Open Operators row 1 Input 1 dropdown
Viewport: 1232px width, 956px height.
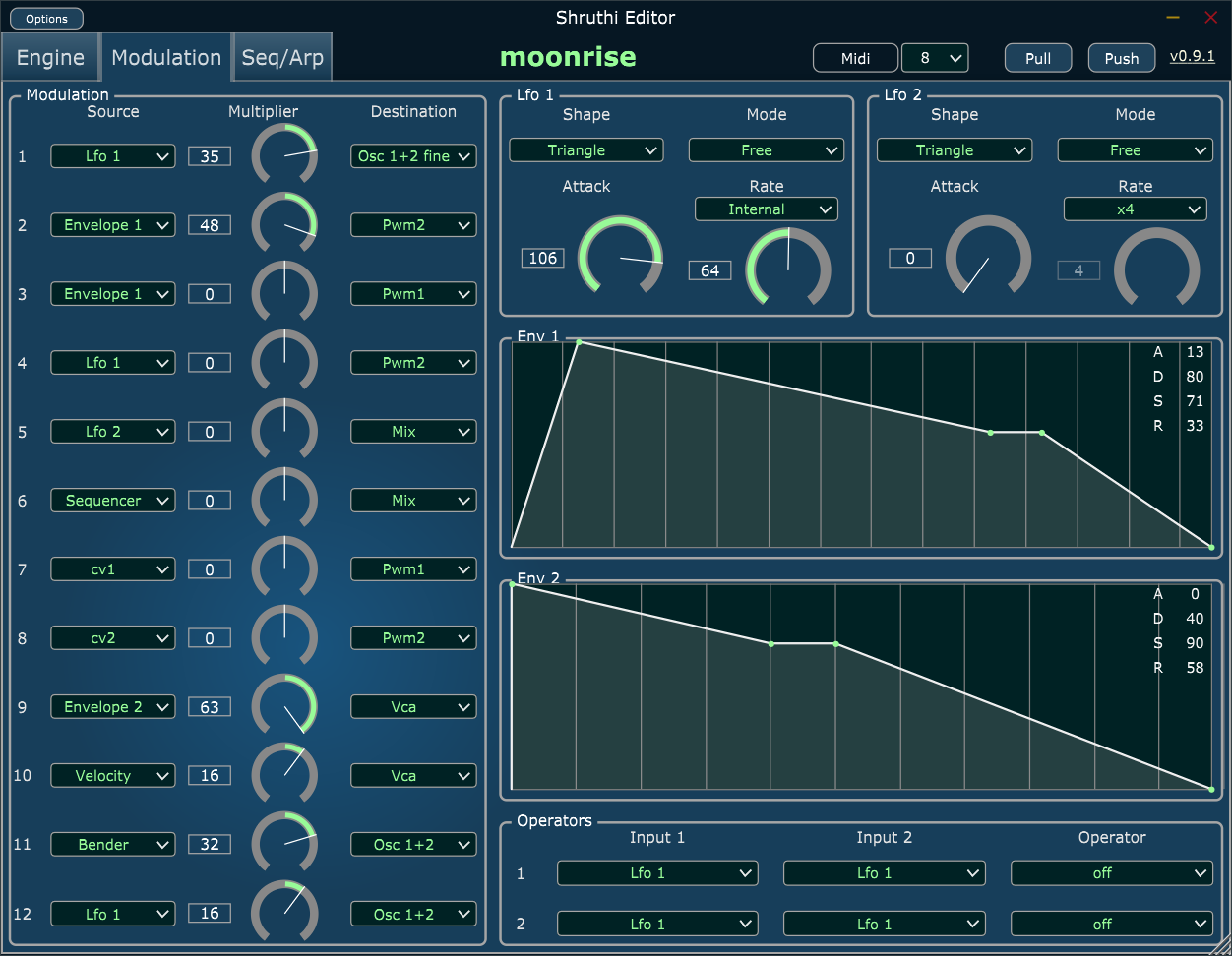point(657,873)
